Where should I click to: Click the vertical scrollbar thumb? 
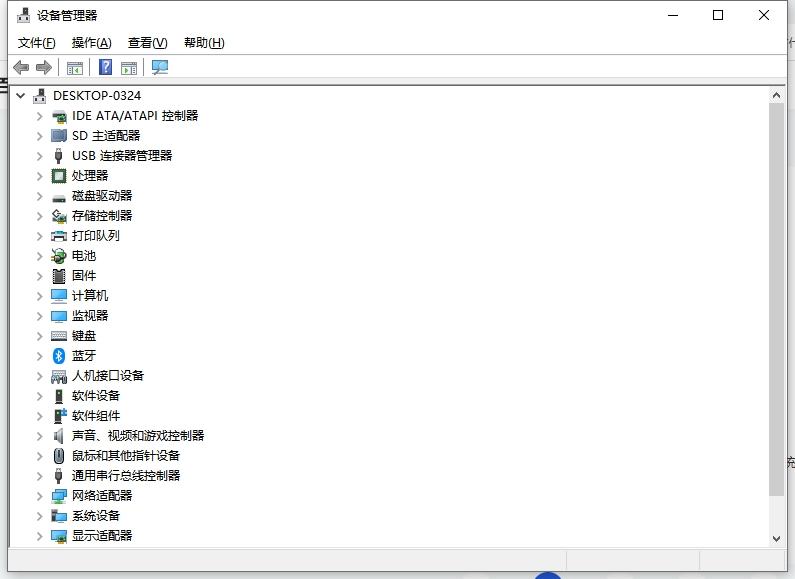point(776,299)
